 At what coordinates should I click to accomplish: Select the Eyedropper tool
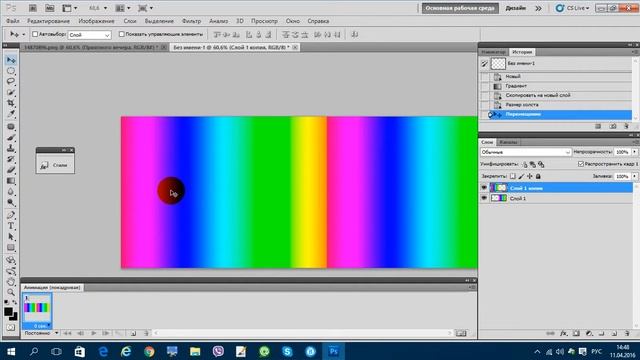click(11, 115)
